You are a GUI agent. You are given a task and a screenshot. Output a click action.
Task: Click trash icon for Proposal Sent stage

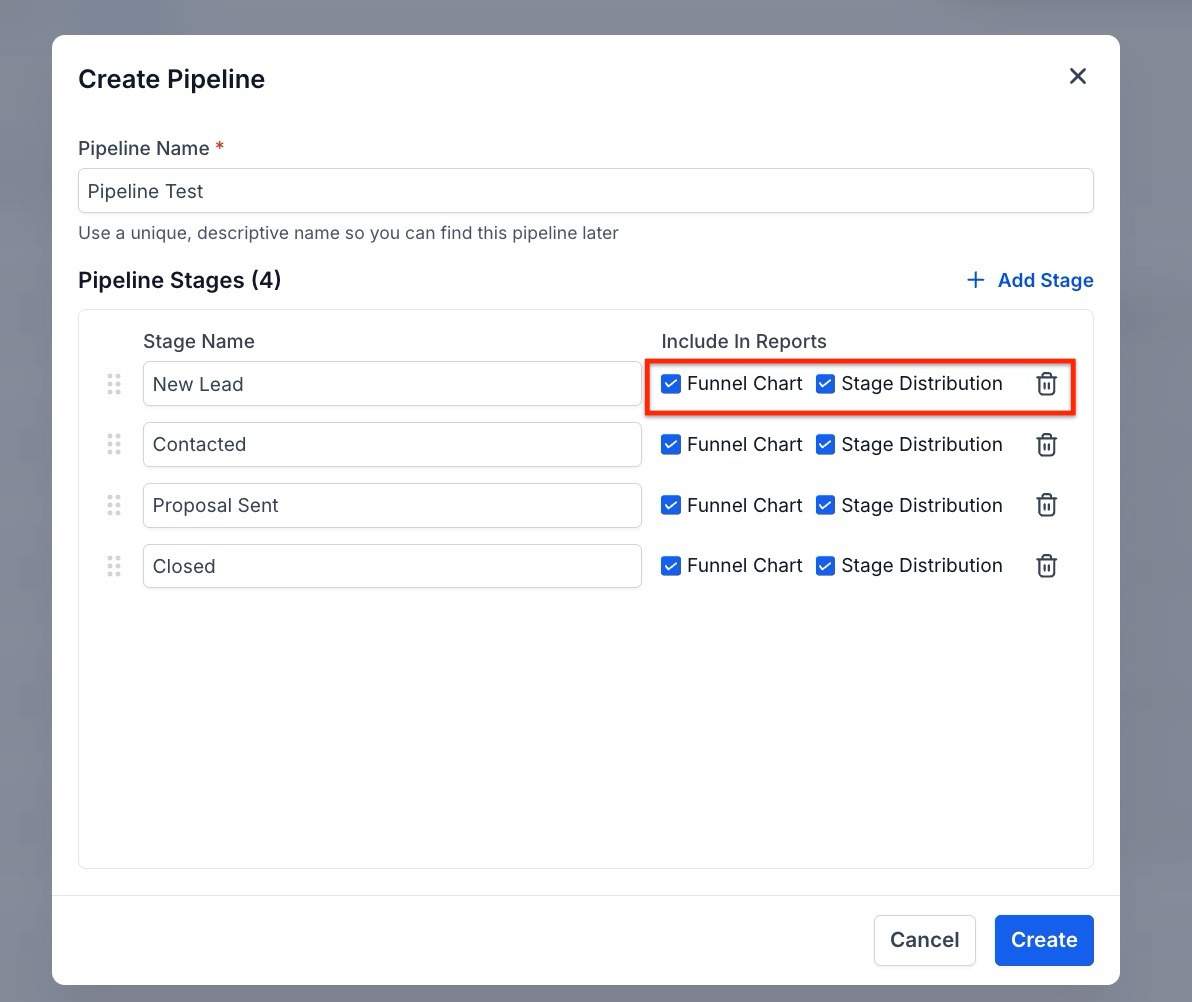(1046, 505)
